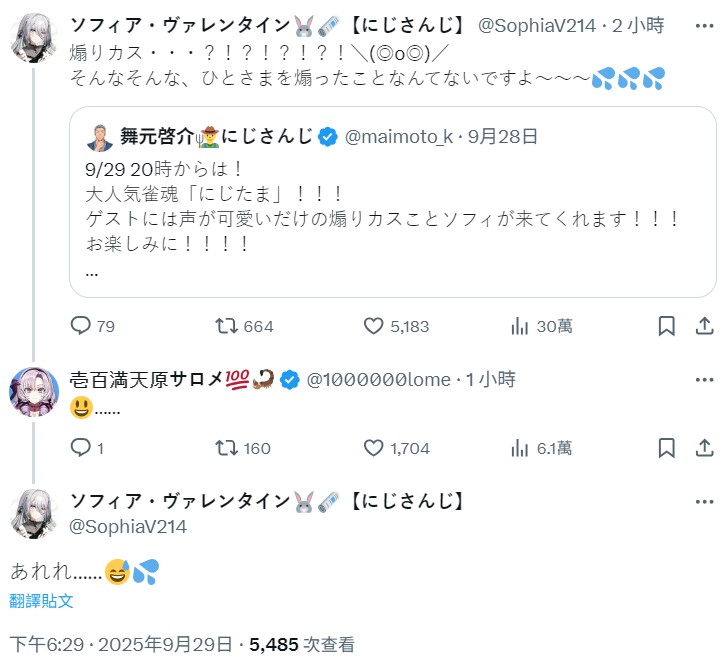The height and width of the screenshot is (664, 727).
Task: Bookmark Salome's tweet
Action: tap(666, 447)
